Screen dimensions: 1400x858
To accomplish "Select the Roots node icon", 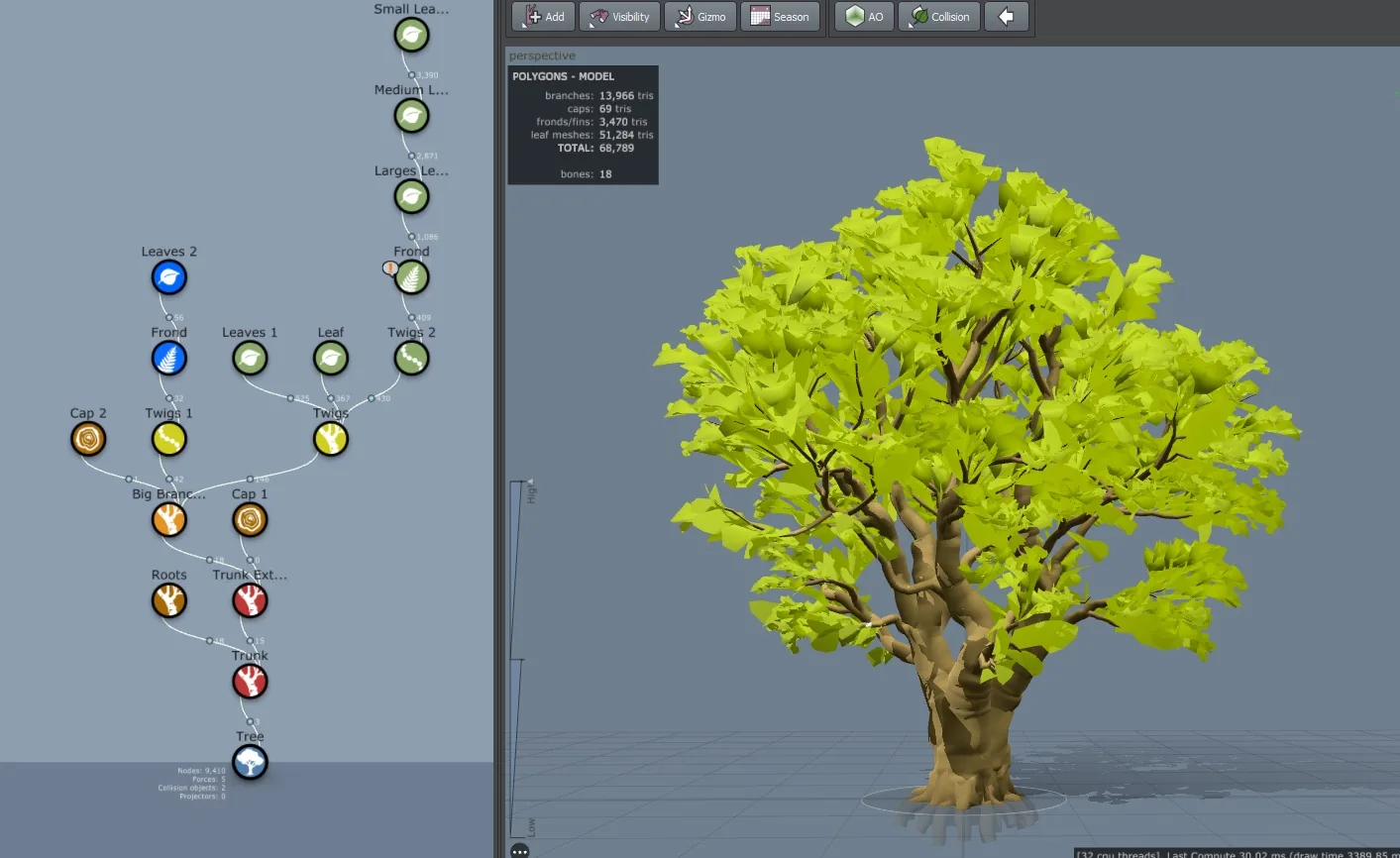I will 169,601.
